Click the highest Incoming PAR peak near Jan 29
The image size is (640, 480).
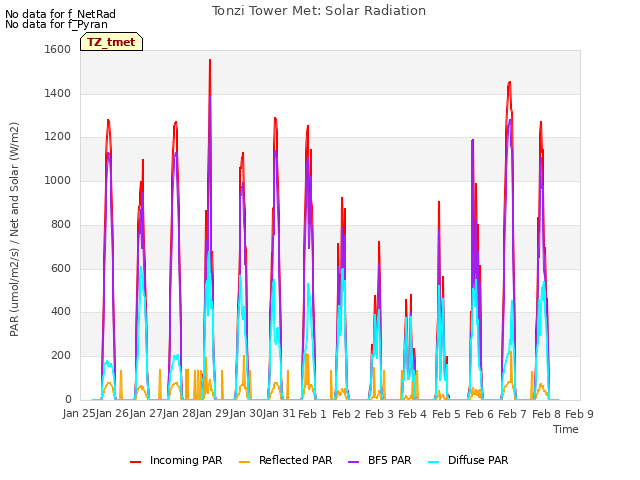tap(210, 60)
